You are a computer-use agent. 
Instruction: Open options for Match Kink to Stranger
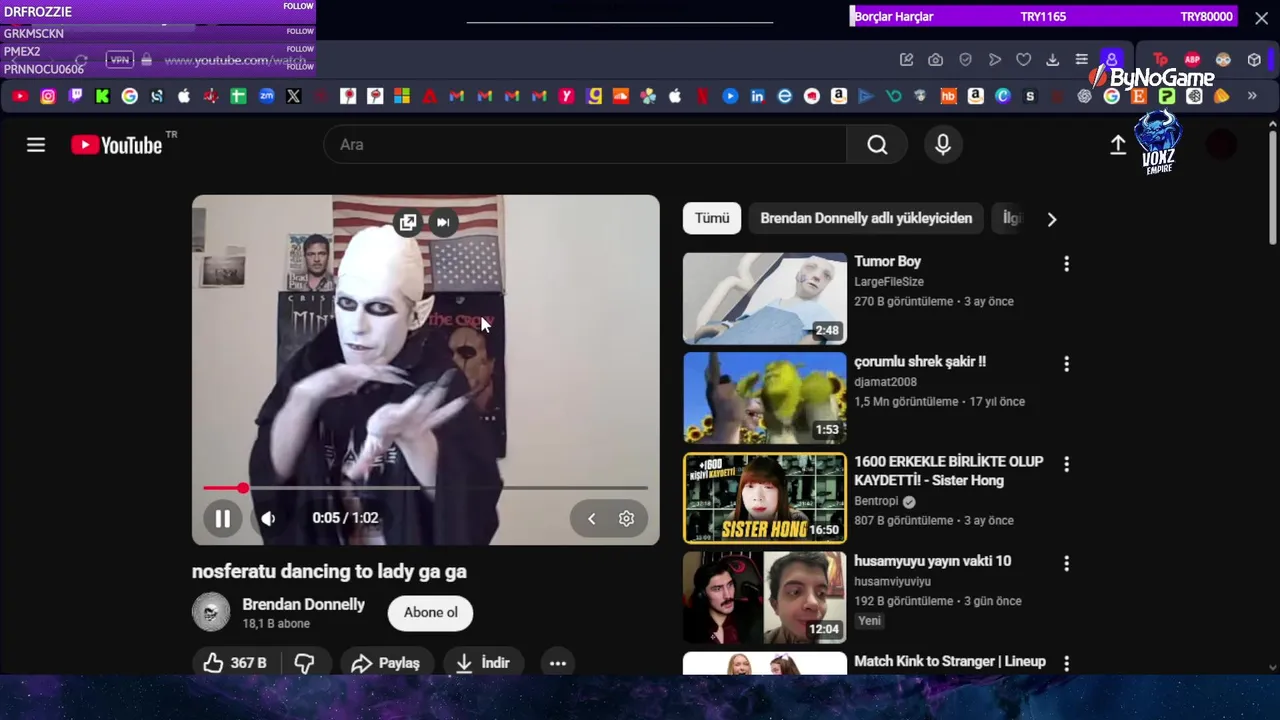pyautogui.click(x=1066, y=663)
